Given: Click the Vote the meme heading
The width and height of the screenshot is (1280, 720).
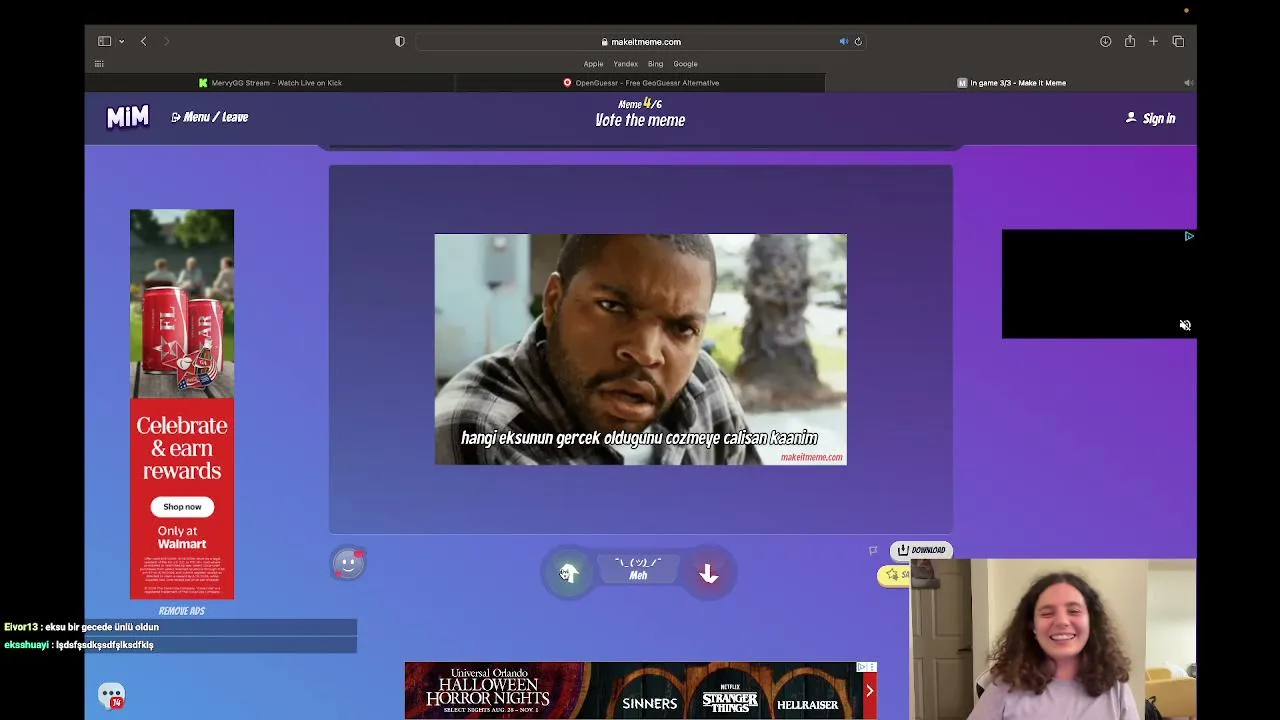Looking at the screenshot, I should 640,121.
